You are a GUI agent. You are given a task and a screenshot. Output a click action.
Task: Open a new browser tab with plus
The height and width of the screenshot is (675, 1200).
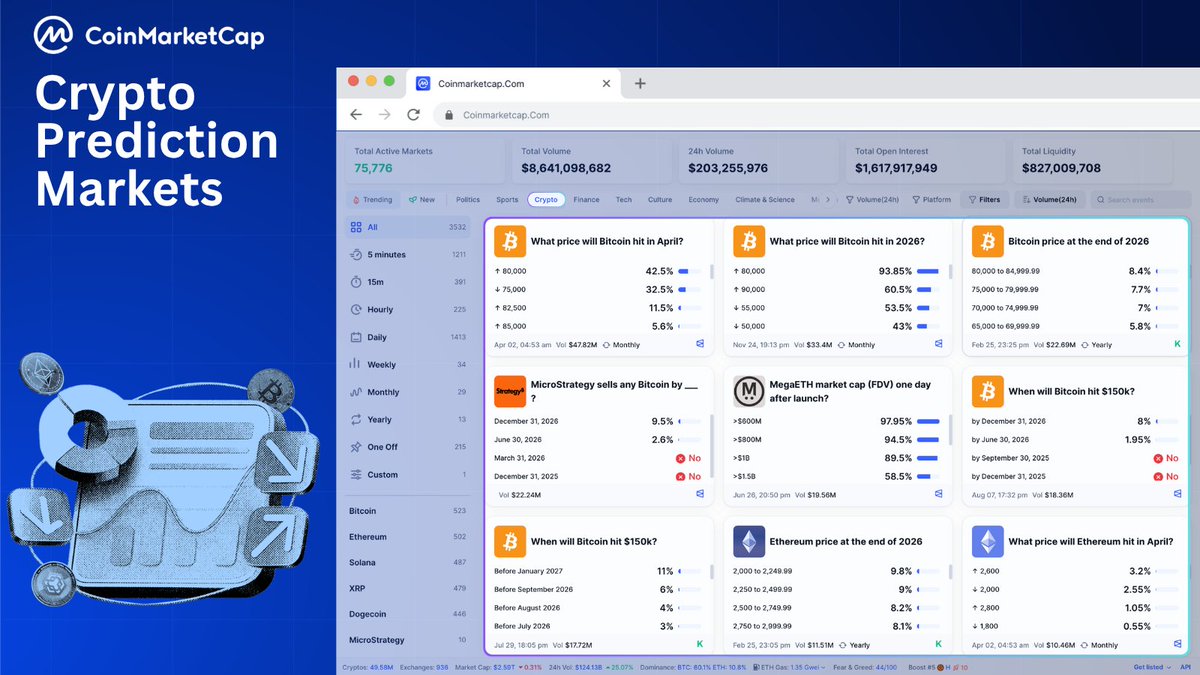pos(641,83)
